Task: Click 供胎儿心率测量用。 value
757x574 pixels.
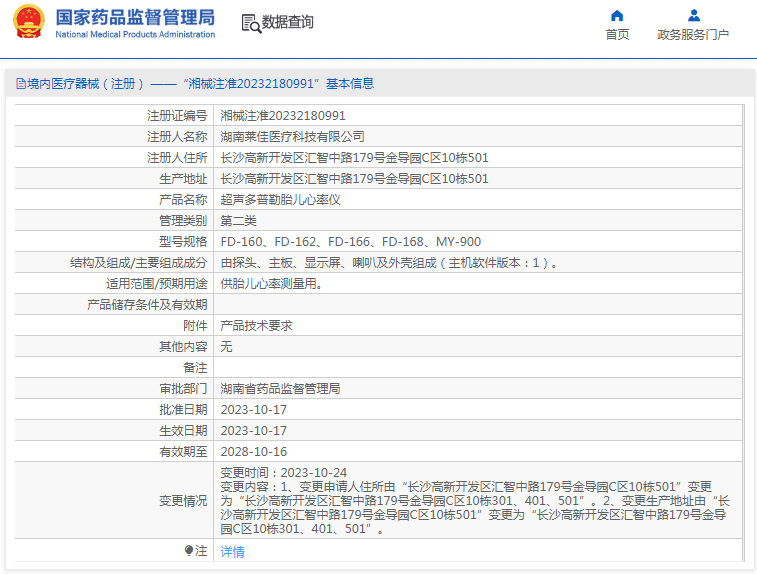Action: pyautogui.click(x=271, y=284)
